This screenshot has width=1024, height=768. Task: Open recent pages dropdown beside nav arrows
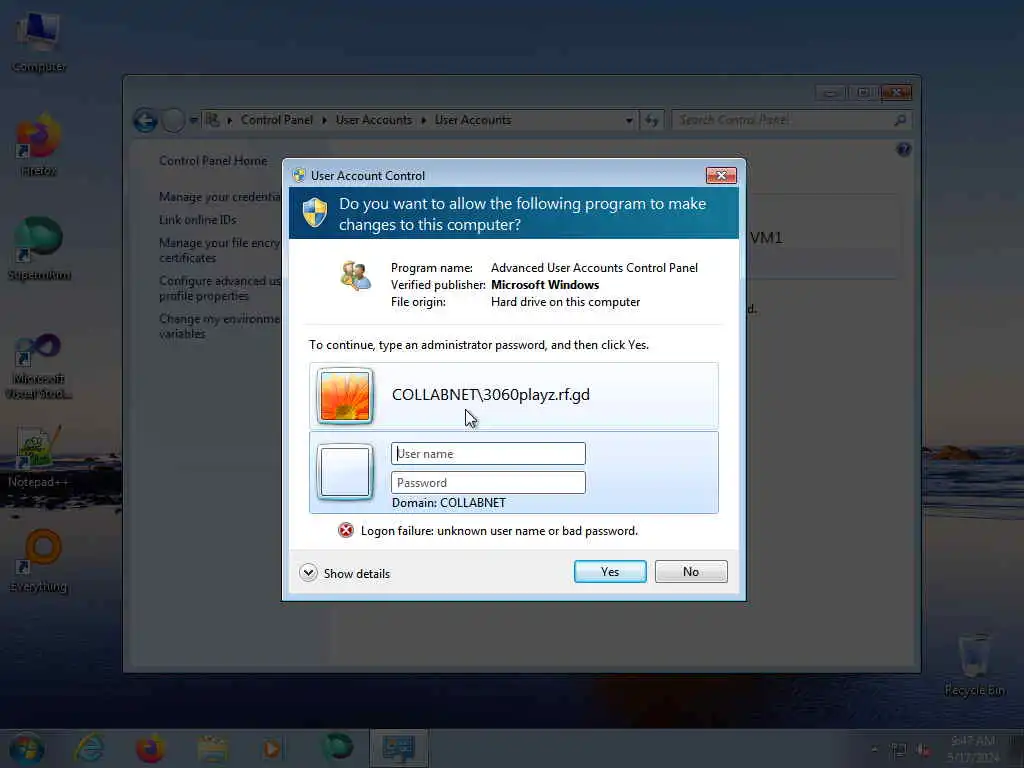193,120
